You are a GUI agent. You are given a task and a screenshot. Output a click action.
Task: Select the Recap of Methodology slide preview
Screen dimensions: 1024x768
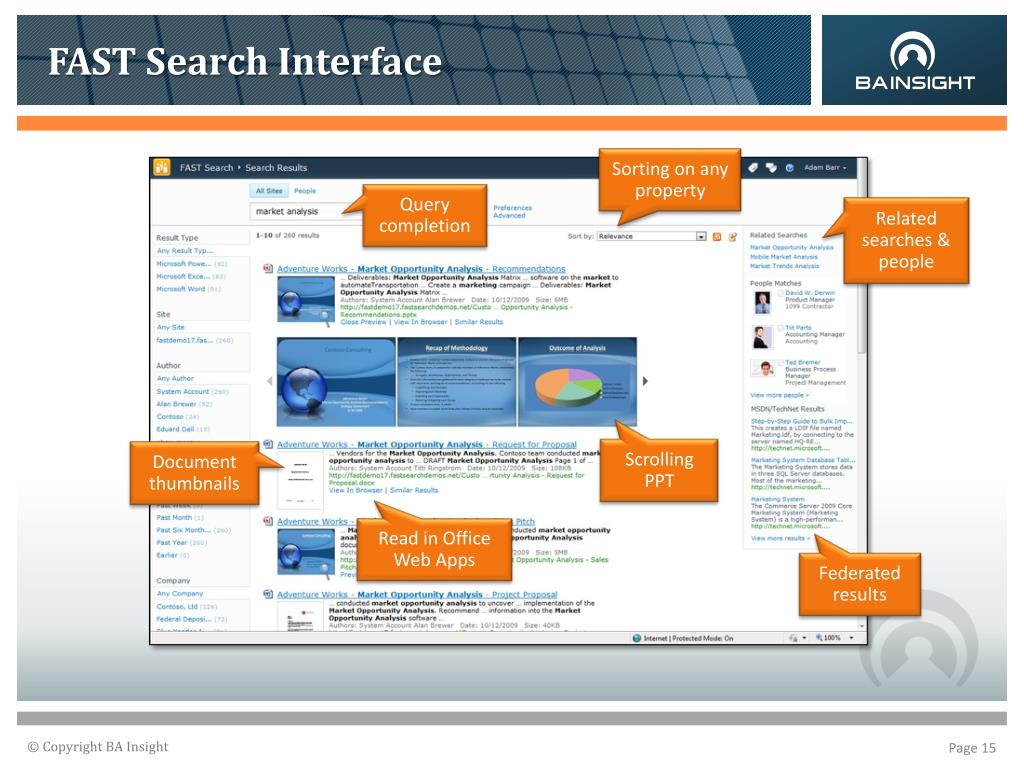point(456,382)
